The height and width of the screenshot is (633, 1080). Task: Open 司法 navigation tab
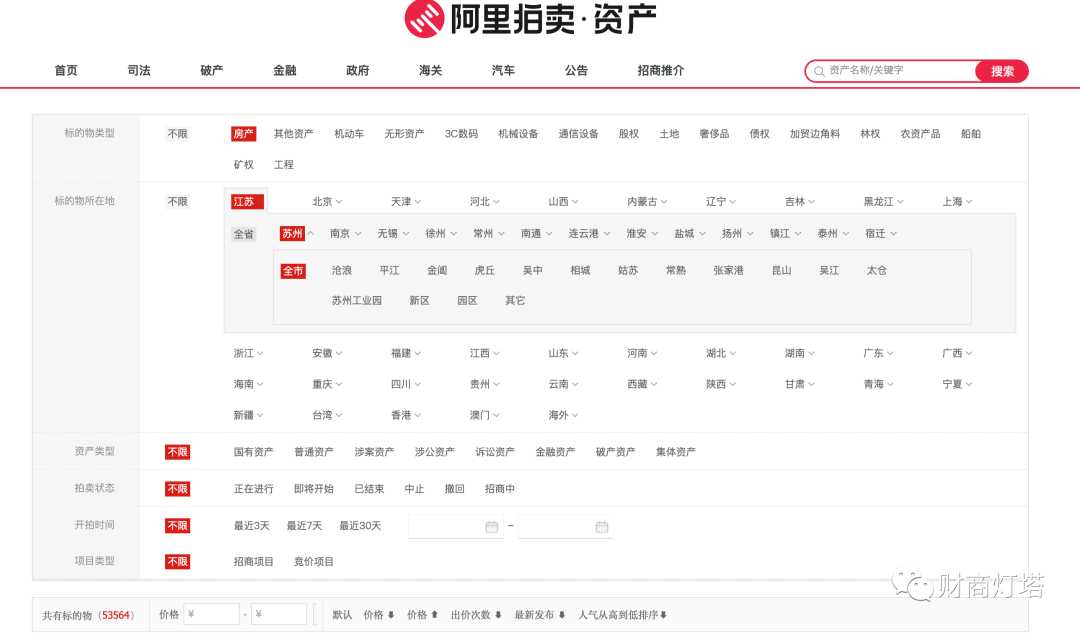click(x=139, y=70)
